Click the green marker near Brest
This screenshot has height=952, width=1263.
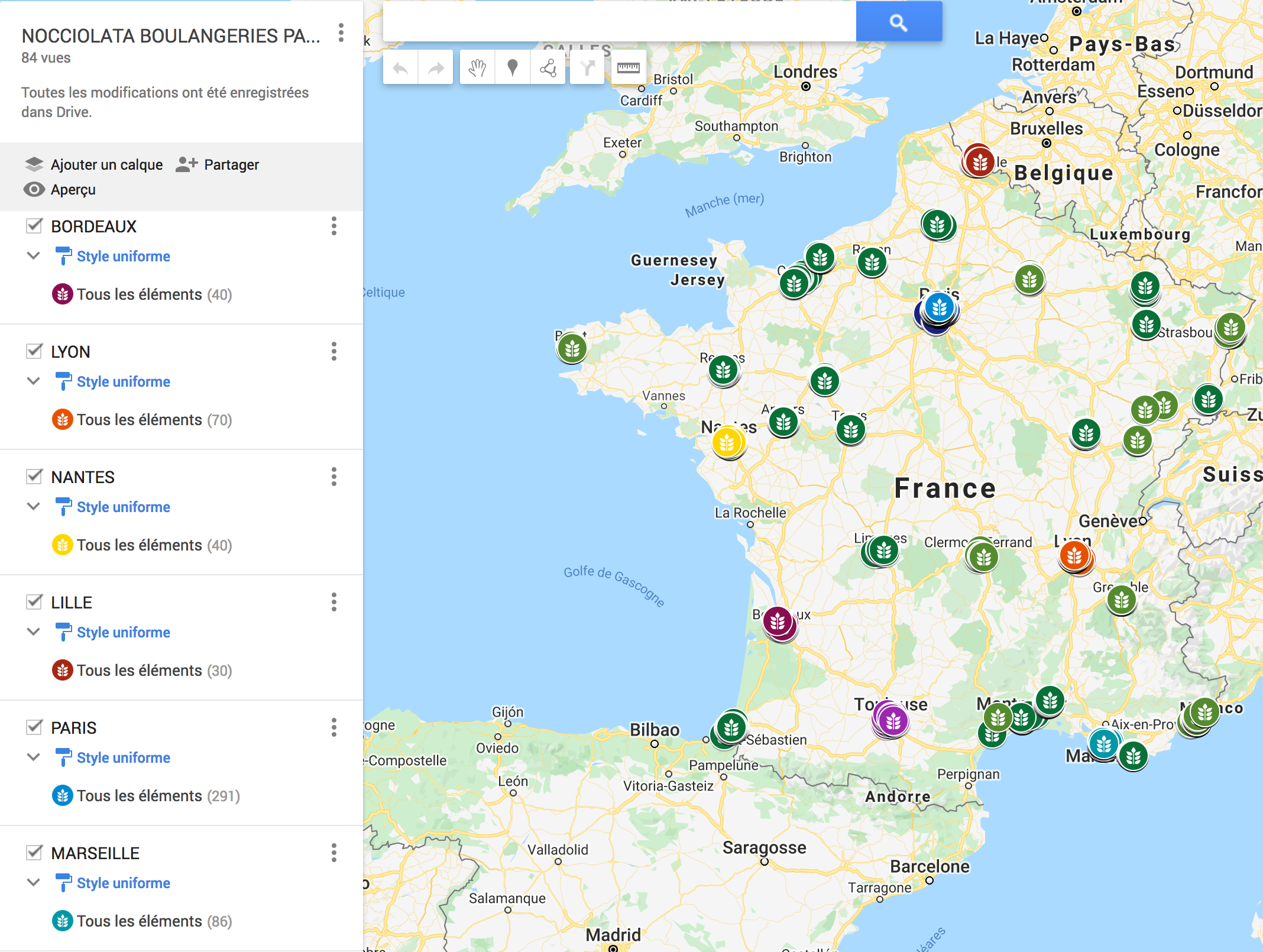click(572, 349)
